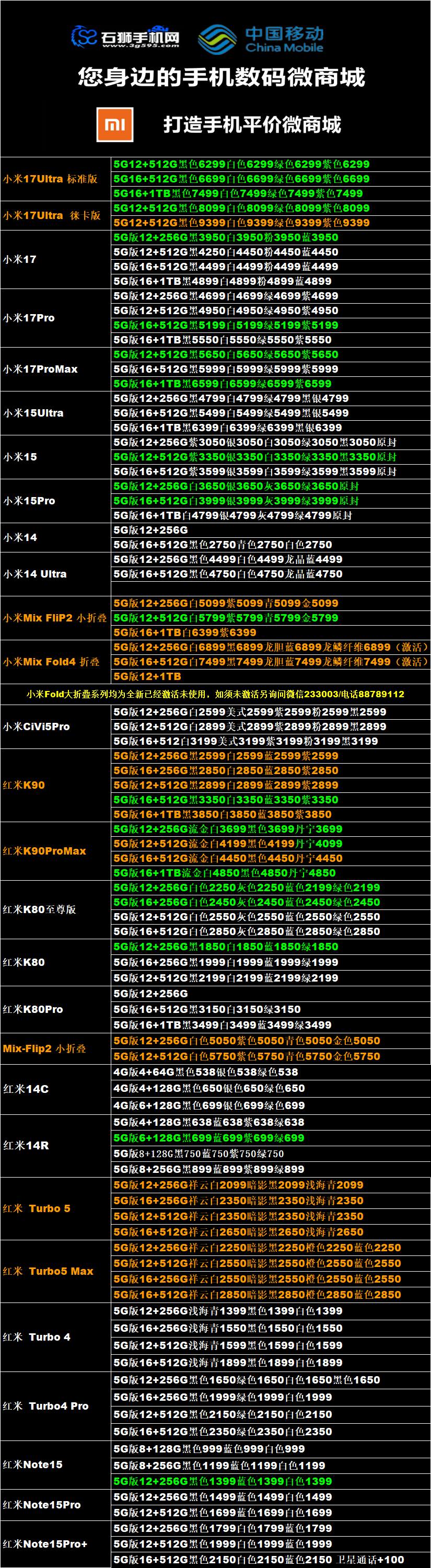This screenshot has height=1568, width=431.
Task: Click the China Mobile swirl logo
Action: (x=217, y=39)
